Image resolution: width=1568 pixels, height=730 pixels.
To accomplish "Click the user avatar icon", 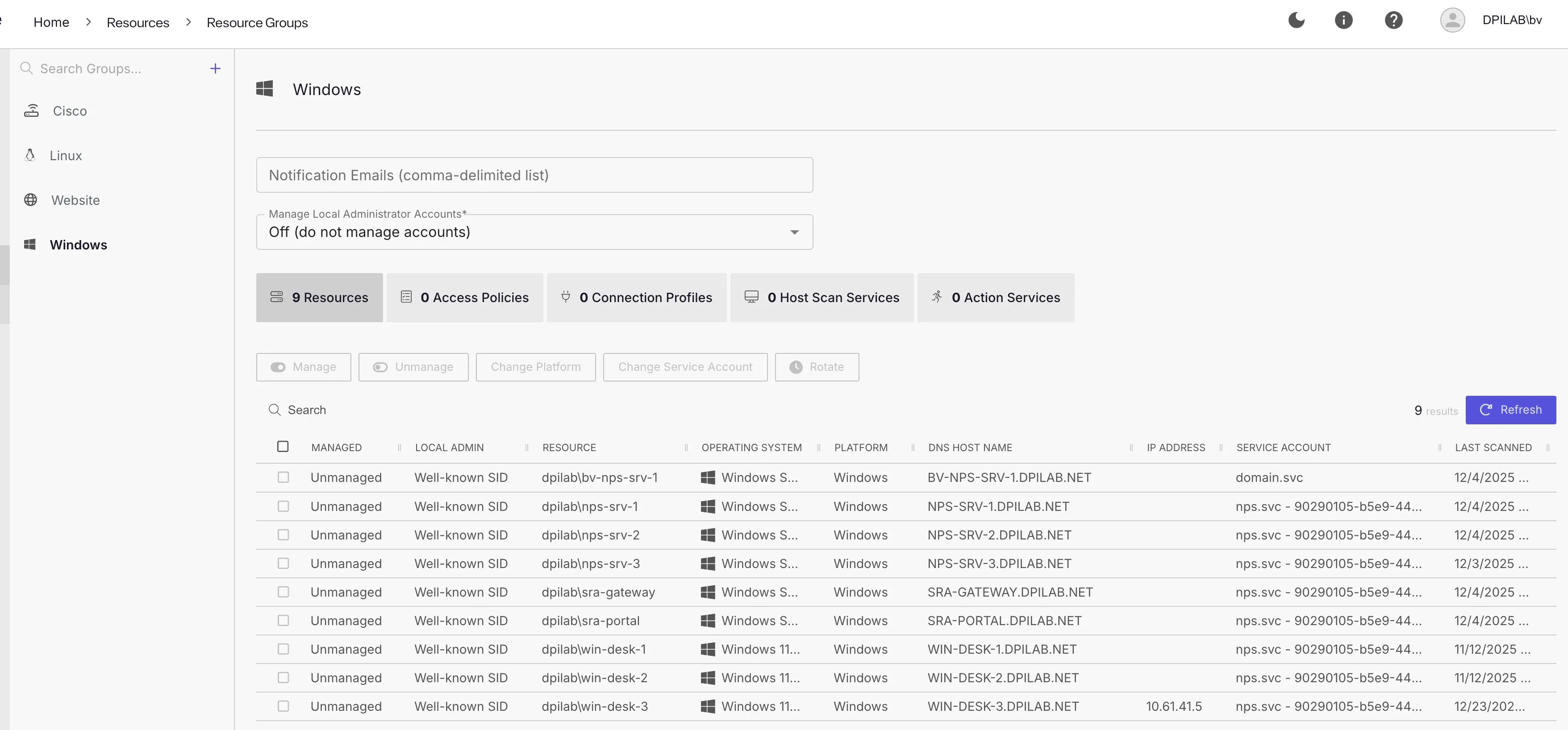I will pyautogui.click(x=1452, y=20).
